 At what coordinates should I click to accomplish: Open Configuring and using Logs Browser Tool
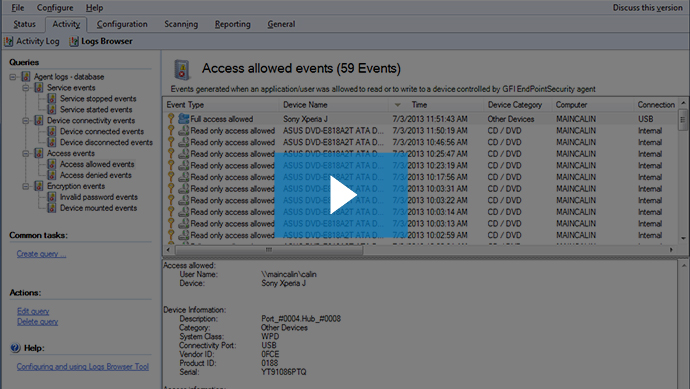coord(83,367)
